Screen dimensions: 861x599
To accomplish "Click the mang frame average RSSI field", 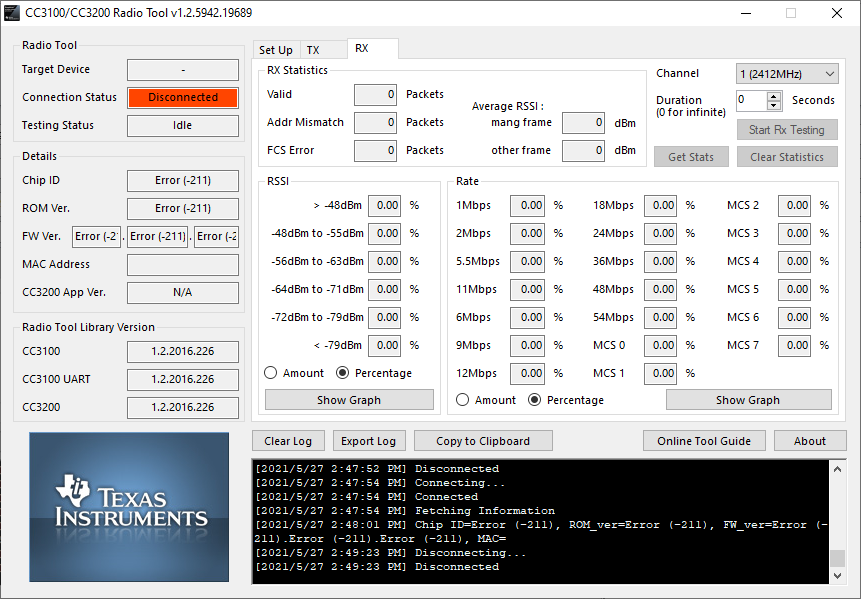I will point(583,122).
